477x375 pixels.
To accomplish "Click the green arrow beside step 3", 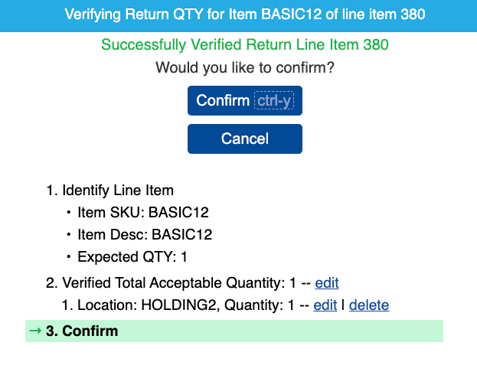I will 35,331.
